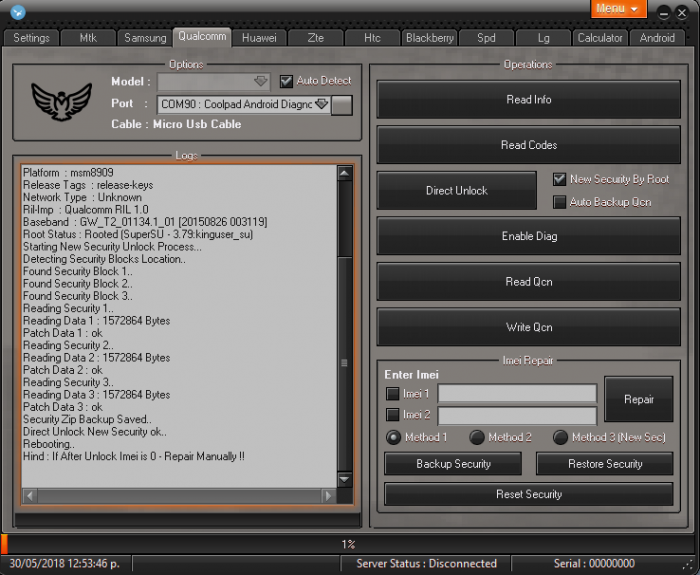
Task: Open the Calculator tab
Action: point(600,38)
